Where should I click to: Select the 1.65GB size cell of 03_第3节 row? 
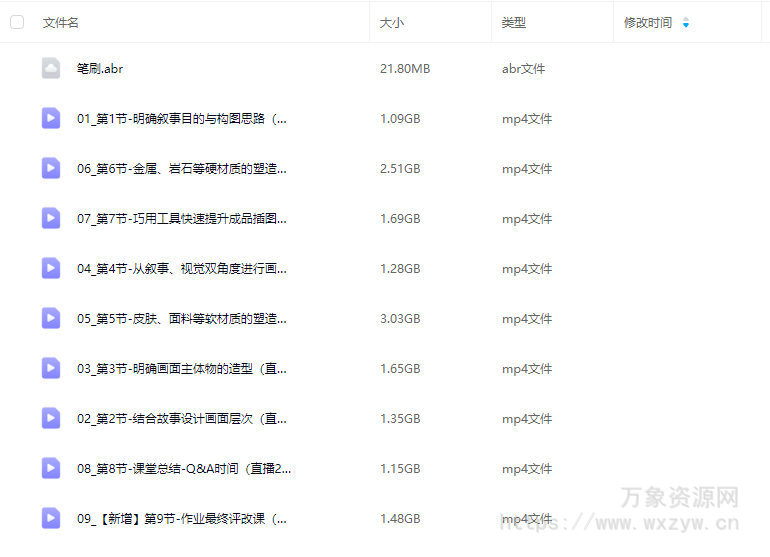400,369
